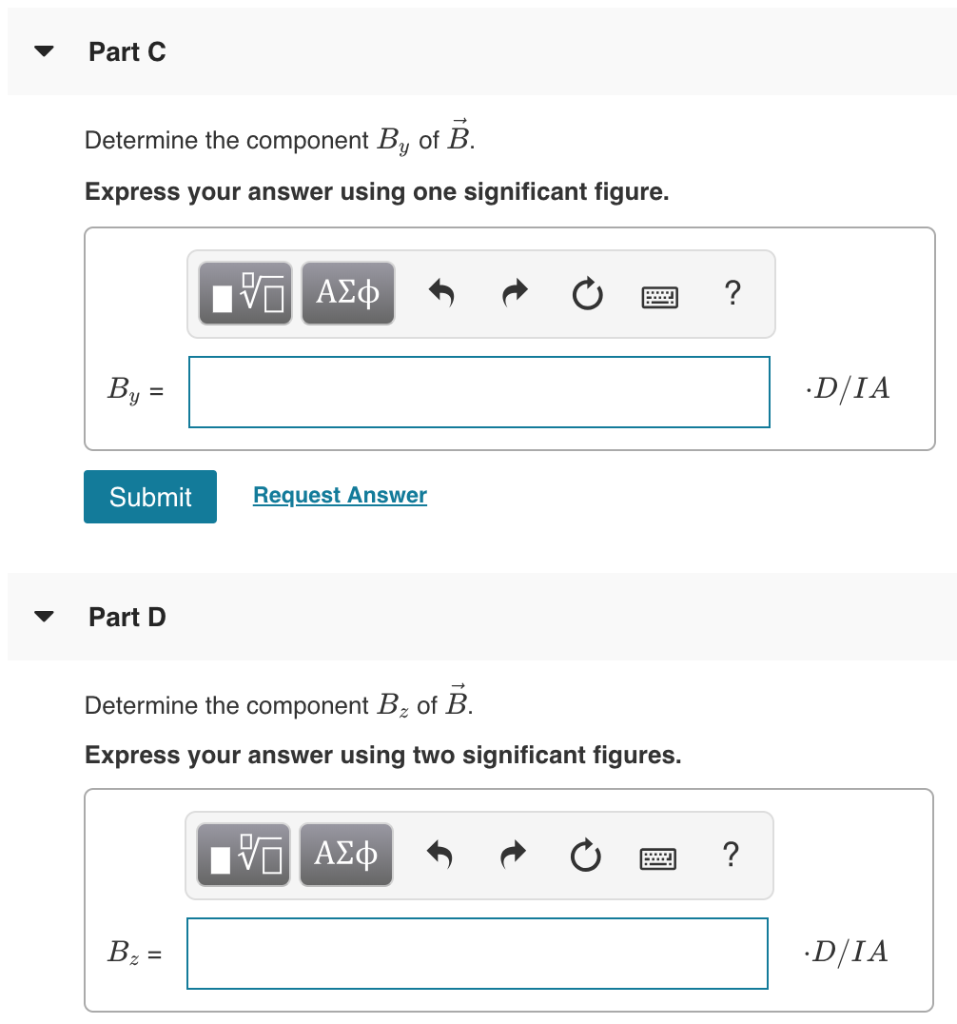Open Greek symbols palette in Part C
Image resolution: width=957 pixels, height=1024 pixels.
click(347, 294)
